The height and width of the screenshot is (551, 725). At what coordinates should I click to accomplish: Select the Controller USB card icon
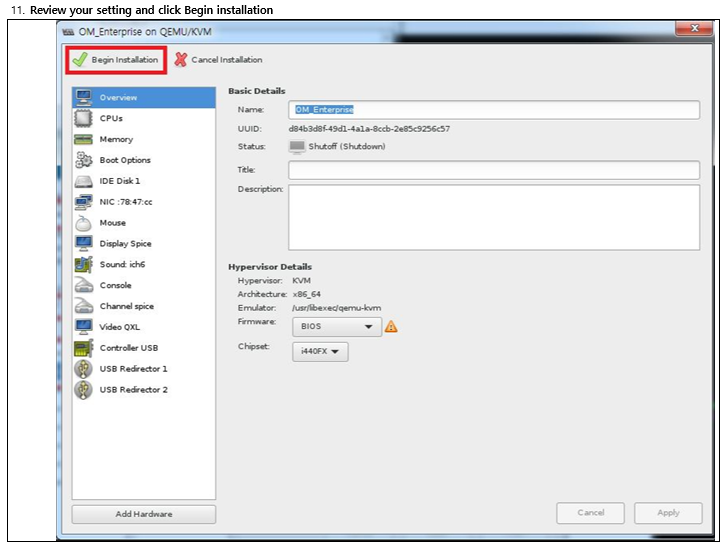pyautogui.click(x=84, y=348)
